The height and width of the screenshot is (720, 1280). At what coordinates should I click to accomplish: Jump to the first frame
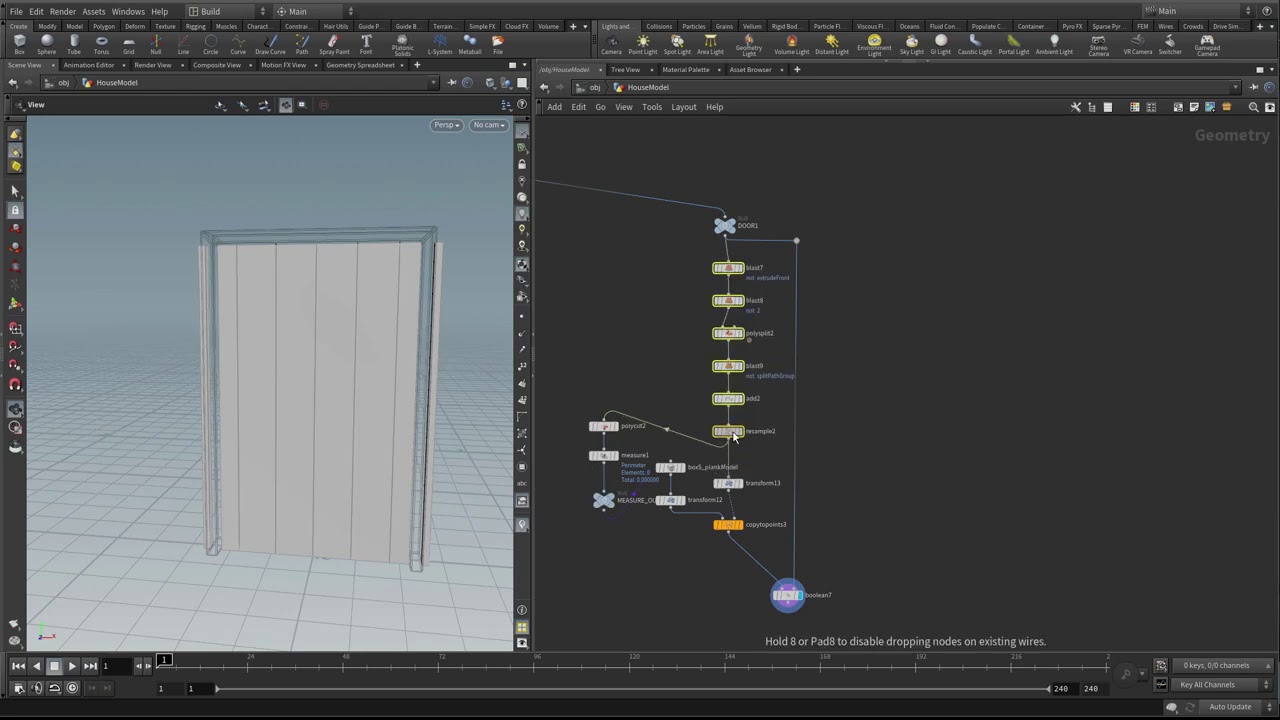pos(18,666)
